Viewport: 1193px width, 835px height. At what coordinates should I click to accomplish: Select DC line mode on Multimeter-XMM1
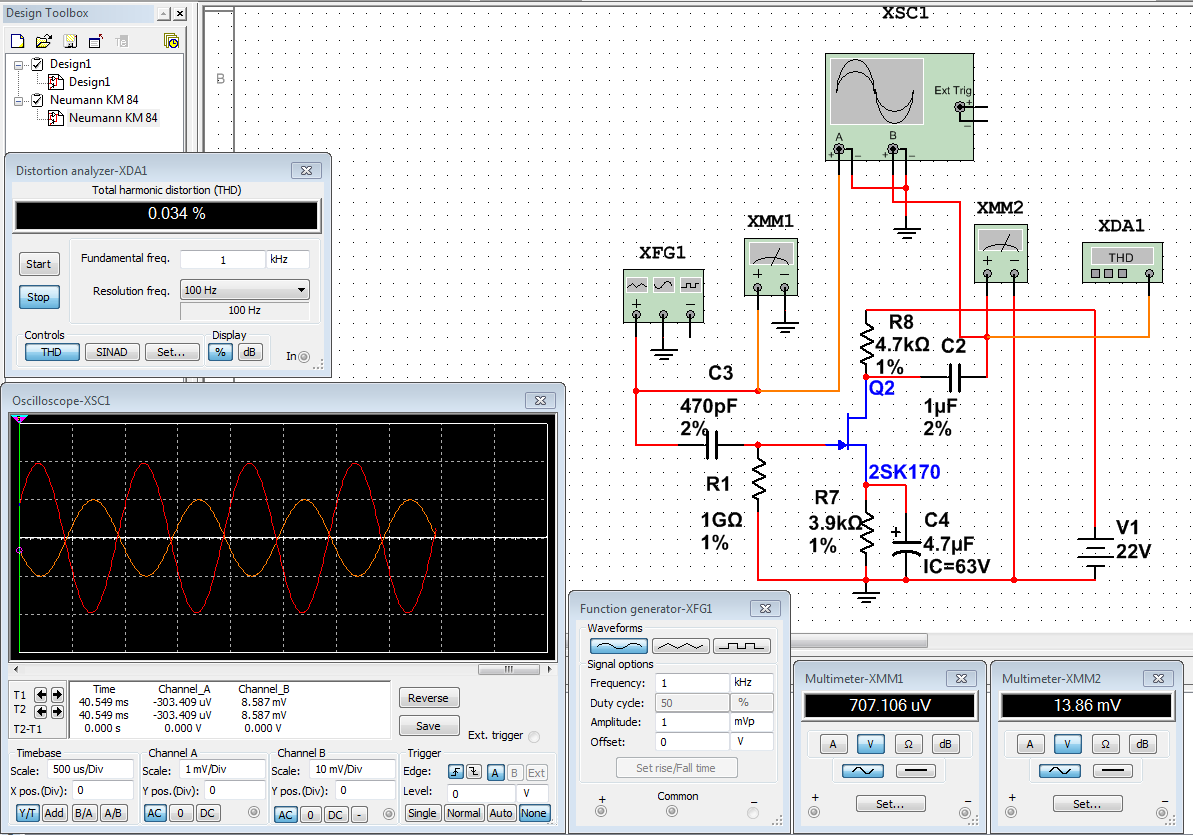[x=915, y=771]
